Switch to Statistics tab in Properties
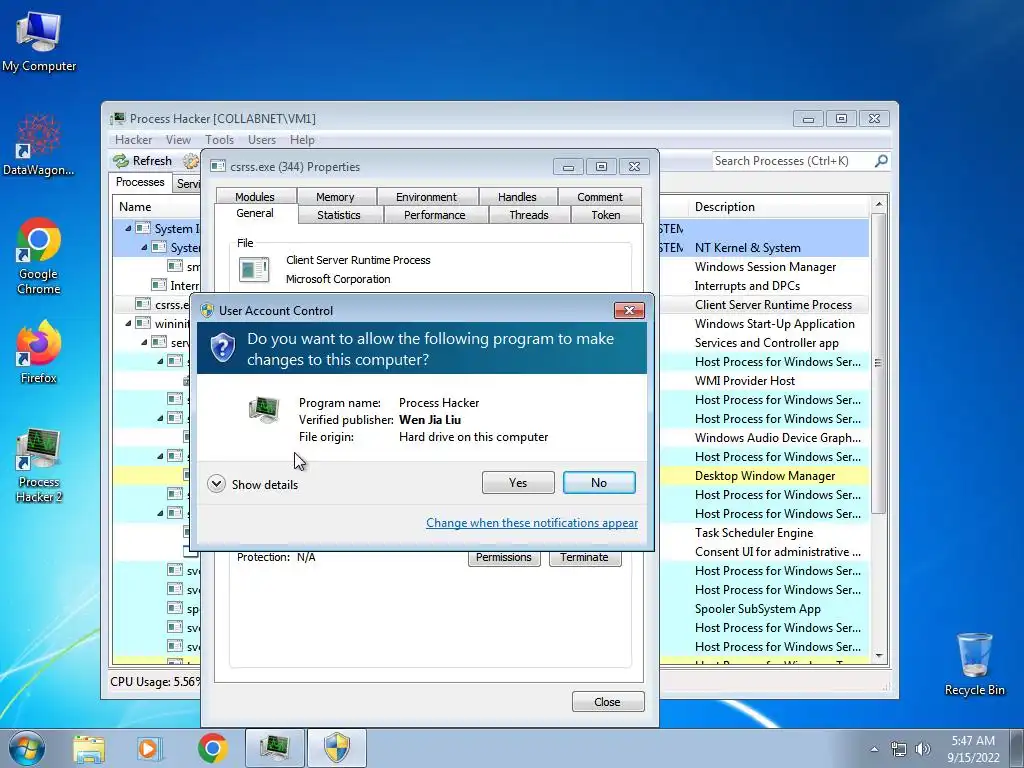The width and height of the screenshot is (1024, 768). tap(338, 215)
